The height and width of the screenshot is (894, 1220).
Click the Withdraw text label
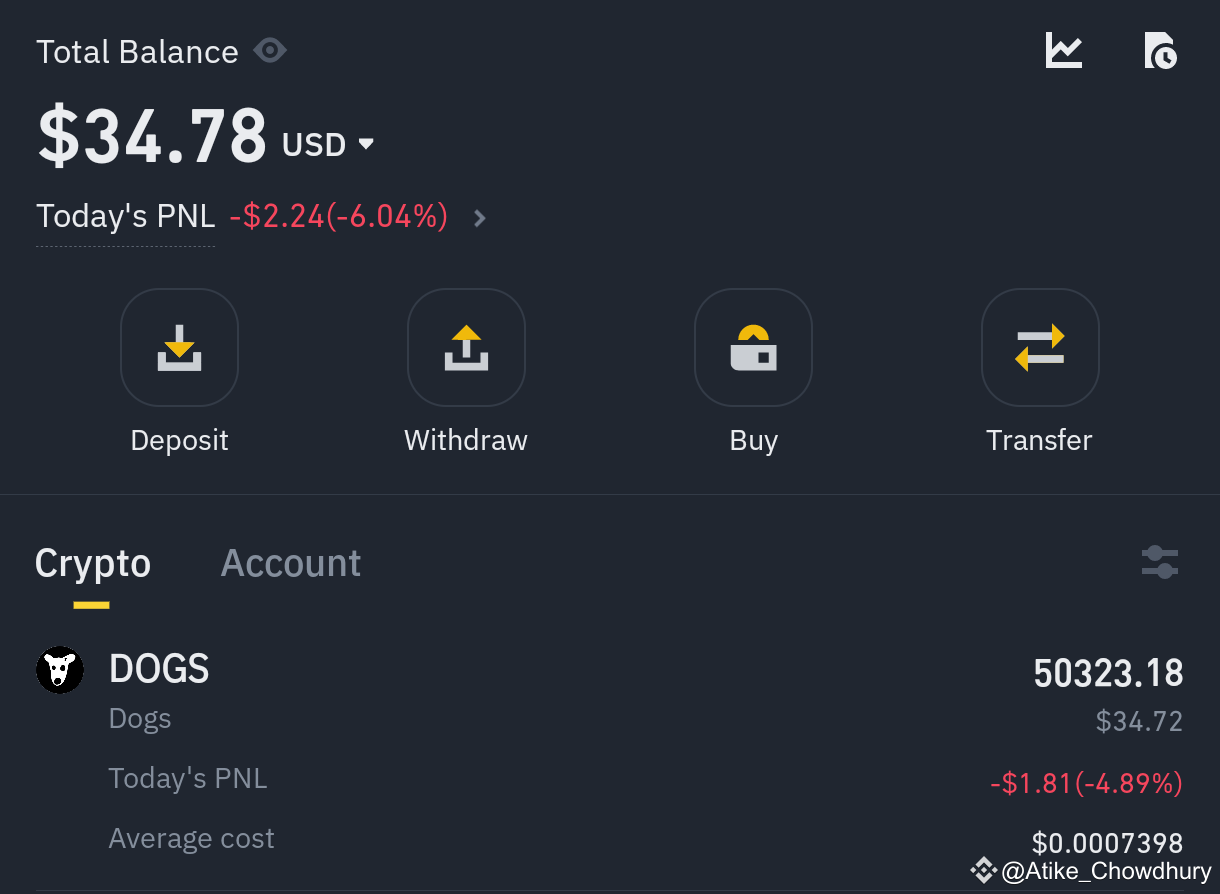(x=466, y=440)
